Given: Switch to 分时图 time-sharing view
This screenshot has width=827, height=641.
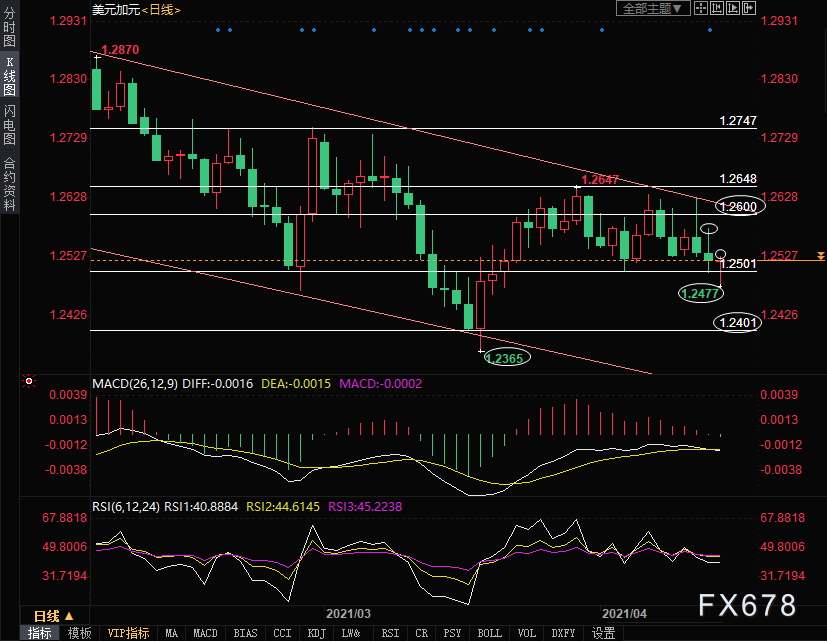Looking at the screenshot, I should pos(9,26).
